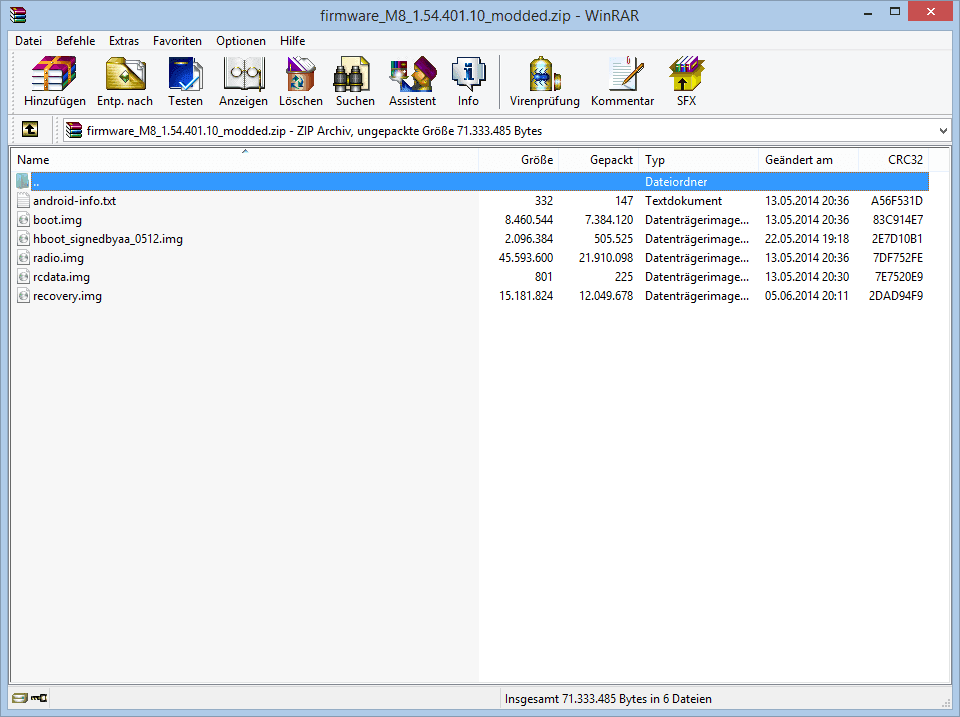The width and height of the screenshot is (960, 717).
Task: Maximize the WinRAR window
Action: pos(894,12)
